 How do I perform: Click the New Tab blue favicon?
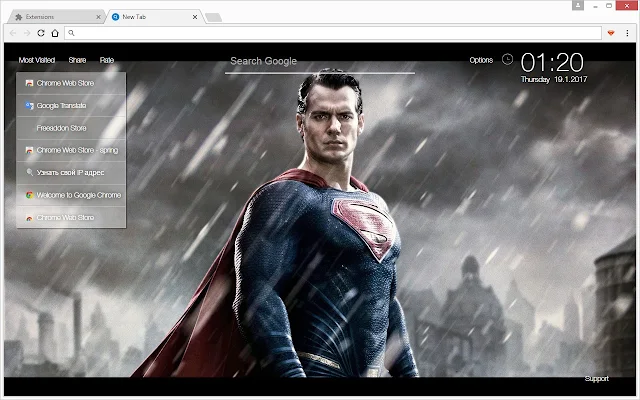tap(116, 17)
